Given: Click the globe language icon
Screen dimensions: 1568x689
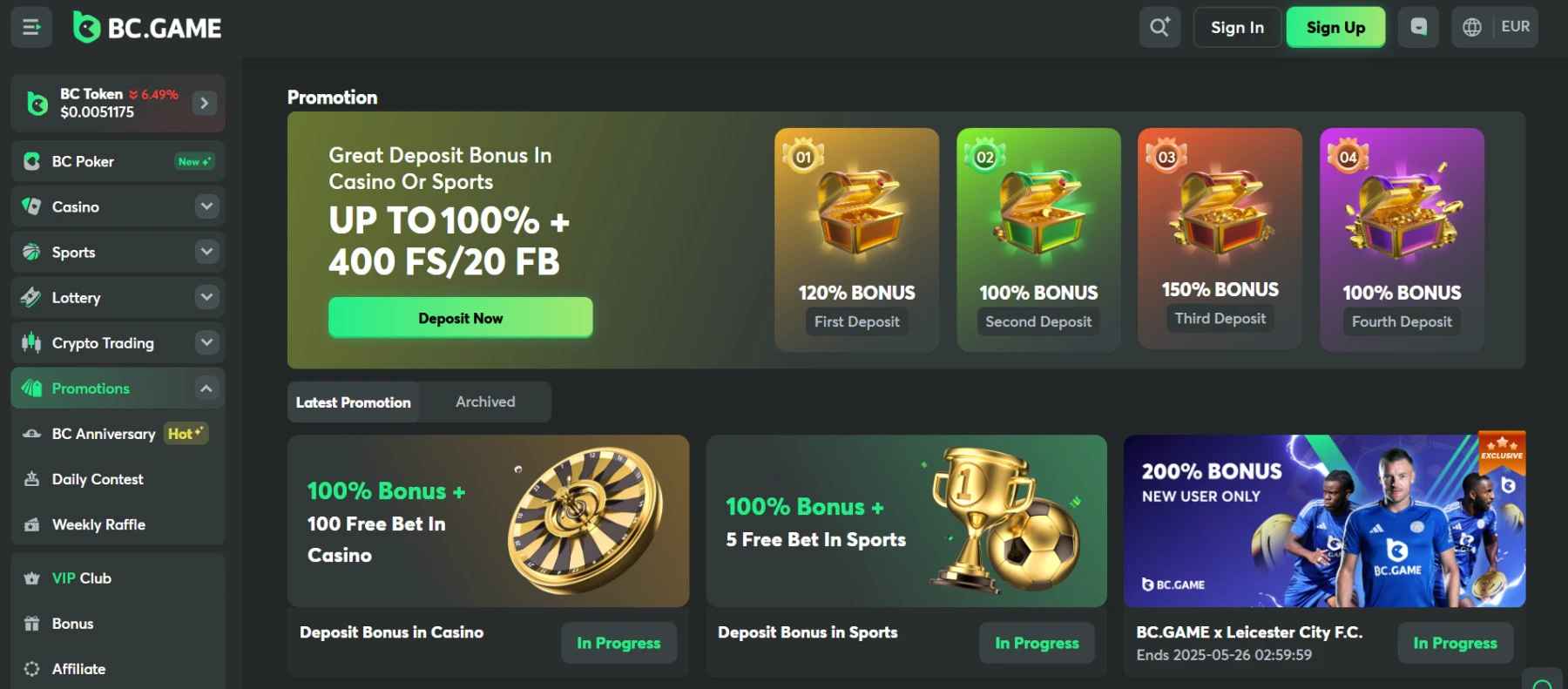Looking at the screenshot, I should point(1472,27).
